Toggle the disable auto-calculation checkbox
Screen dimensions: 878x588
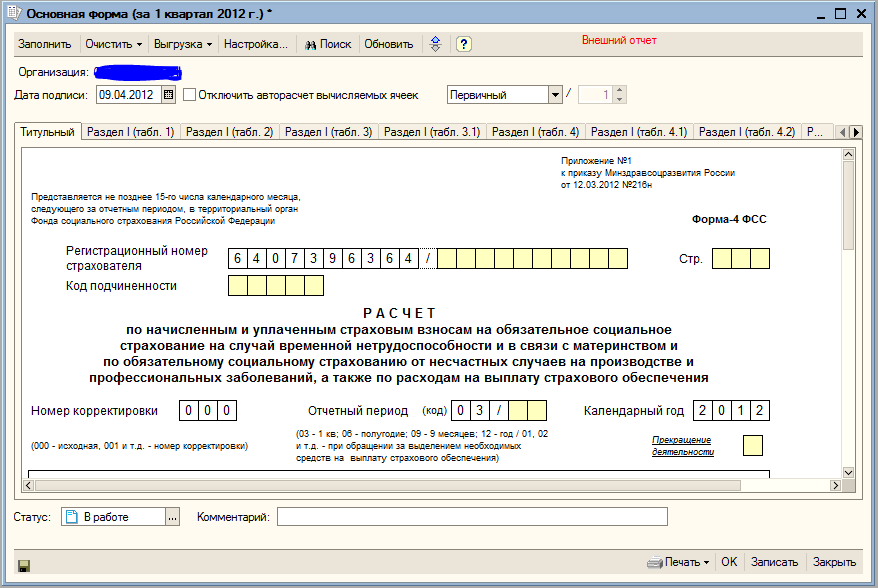pyautogui.click(x=190, y=95)
